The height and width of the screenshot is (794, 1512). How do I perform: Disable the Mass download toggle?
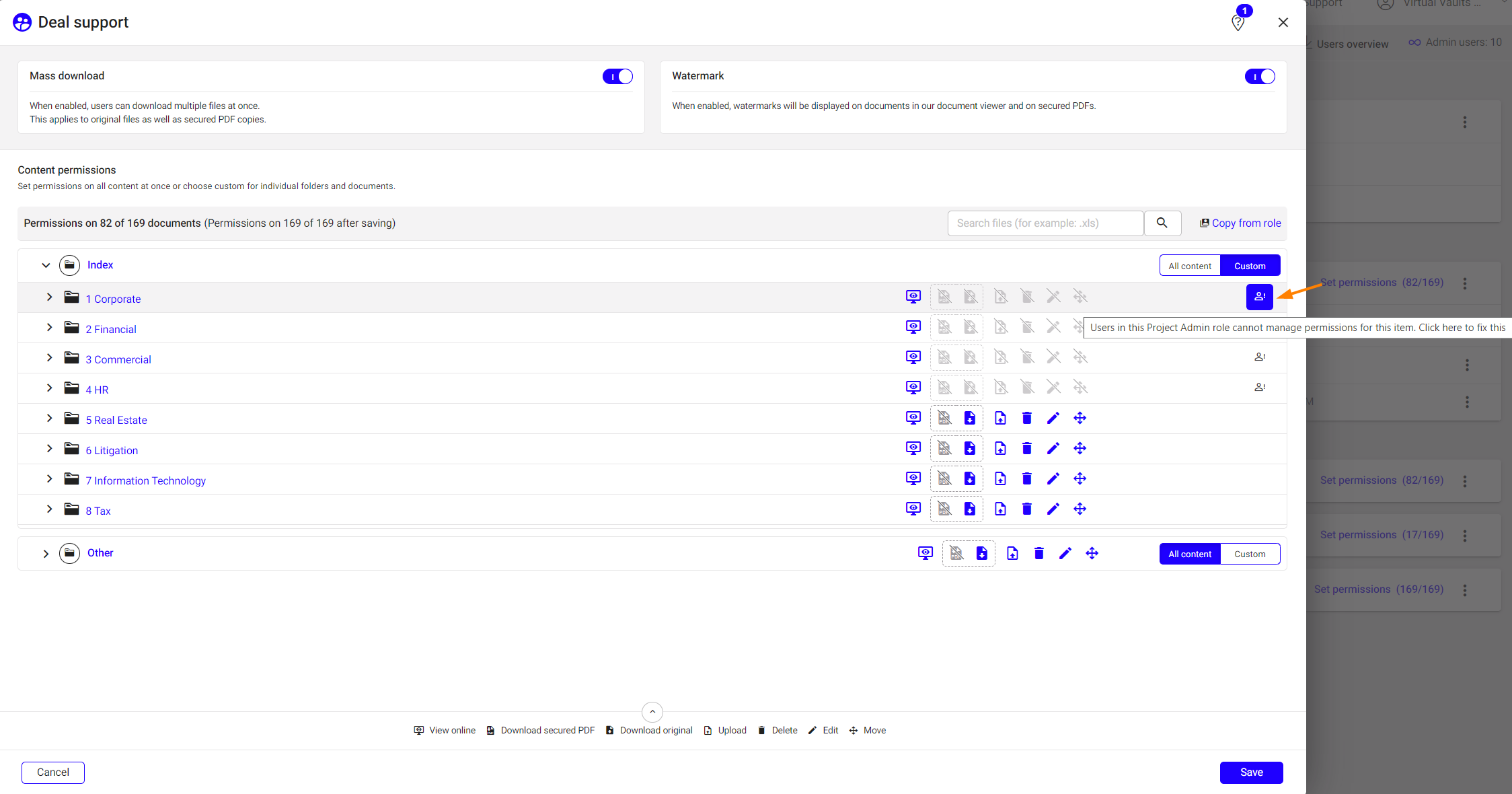coord(617,77)
